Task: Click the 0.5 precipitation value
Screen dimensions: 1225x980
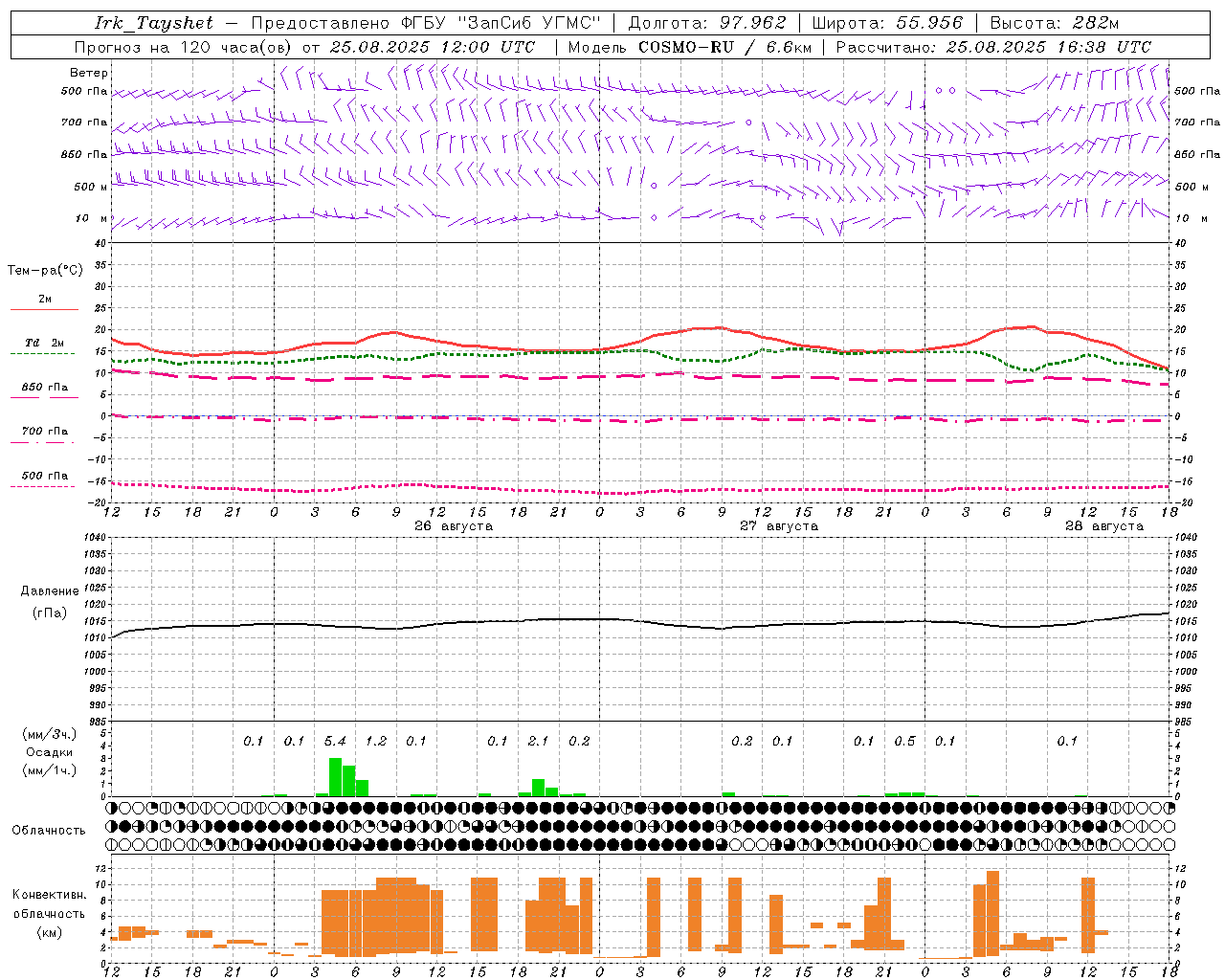Action: [904, 742]
